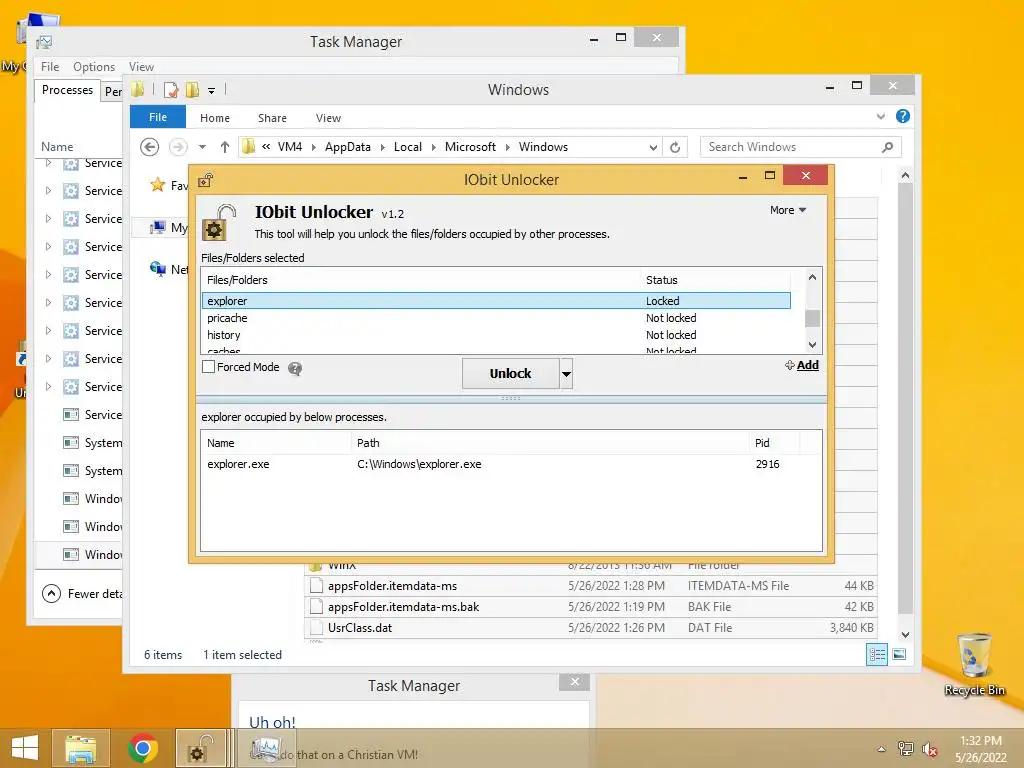Screen dimensions: 1024x768
Task: Click the Explorer Back navigation arrow
Action: point(150,147)
